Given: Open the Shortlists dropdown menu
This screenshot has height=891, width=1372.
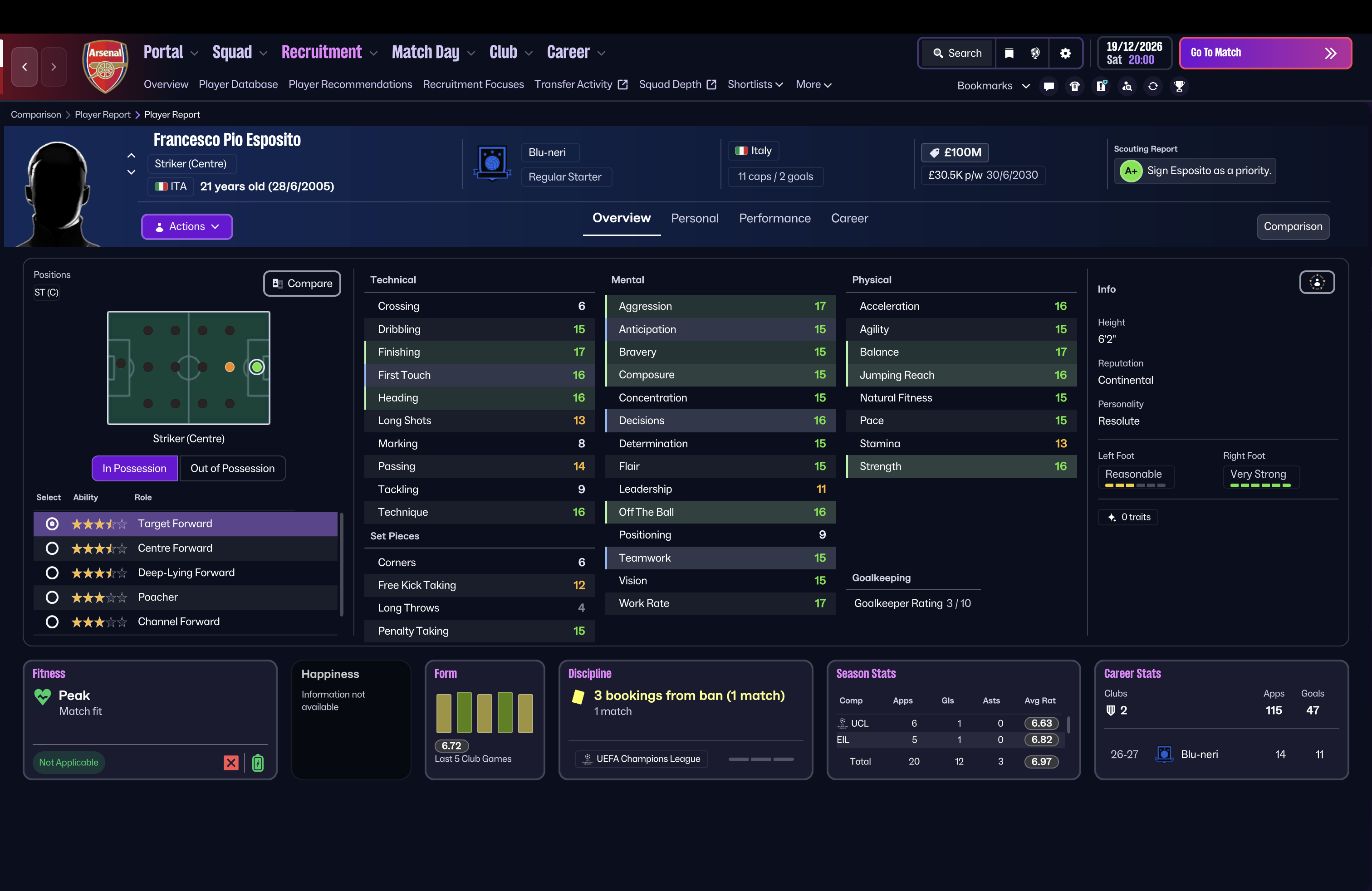Looking at the screenshot, I should [755, 84].
